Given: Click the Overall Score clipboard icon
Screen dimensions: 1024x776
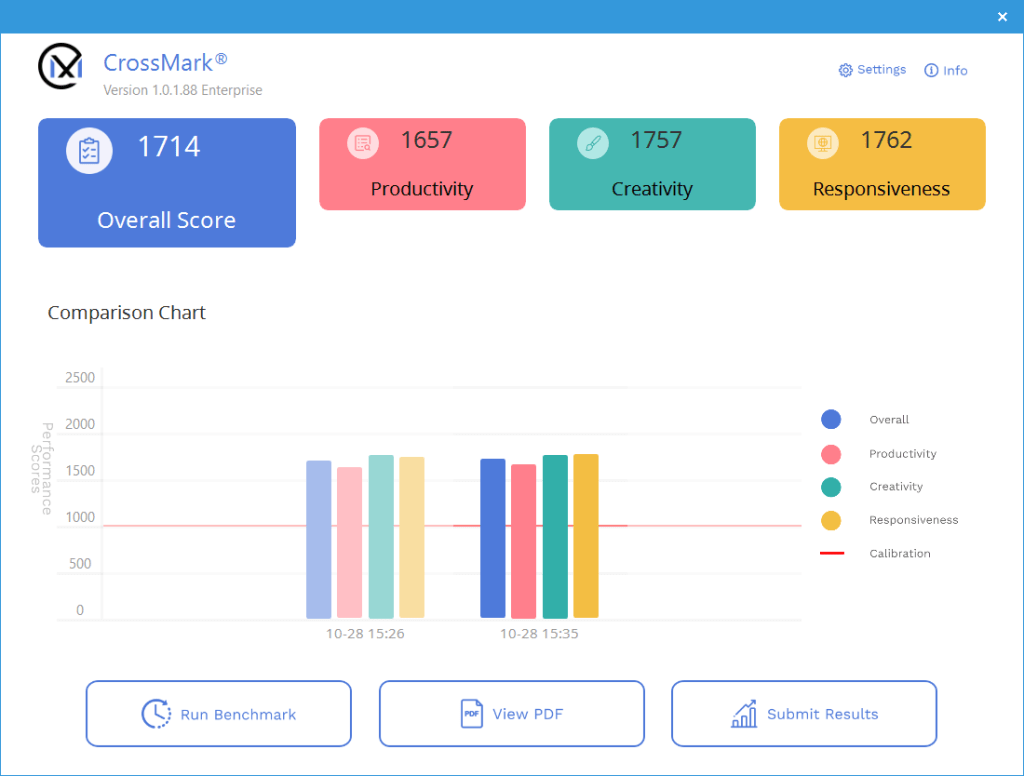Looking at the screenshot, I should pyautogui.click(x=89, y=150).
